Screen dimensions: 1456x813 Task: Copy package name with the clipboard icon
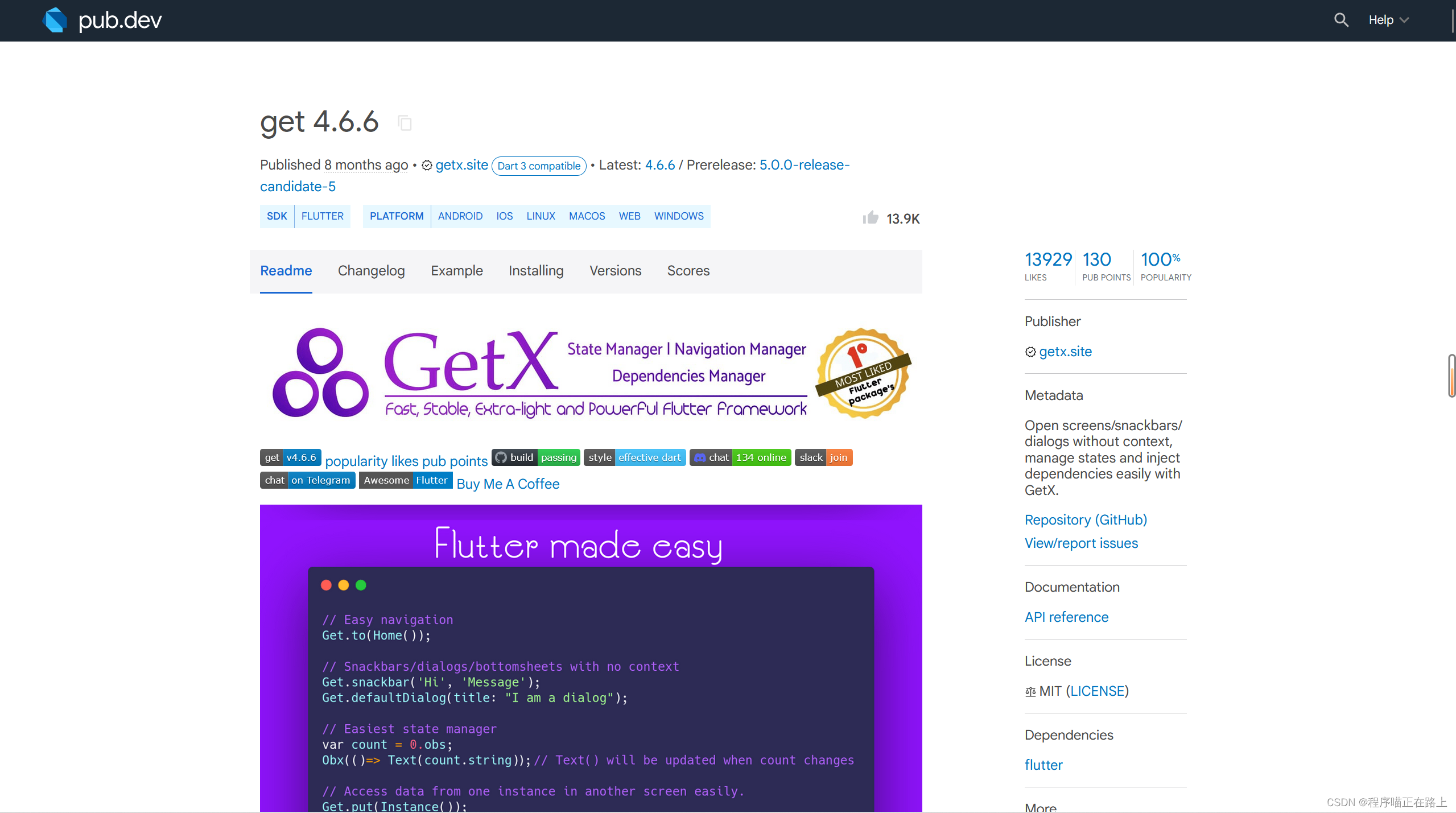click(x=405, y=123)
